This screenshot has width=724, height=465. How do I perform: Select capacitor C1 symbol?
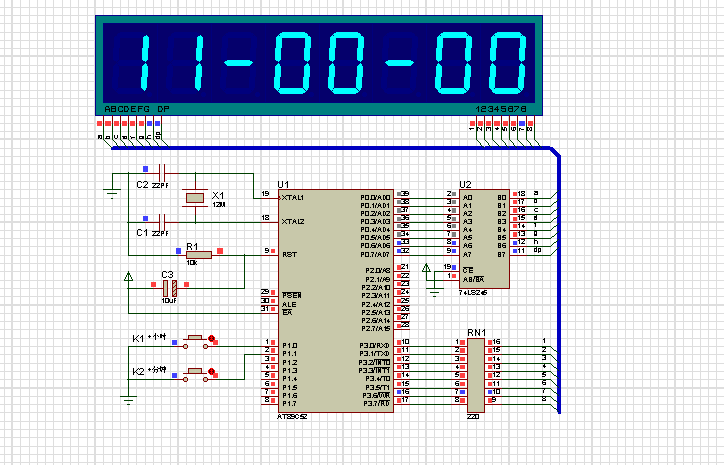(x=161, y=221)
